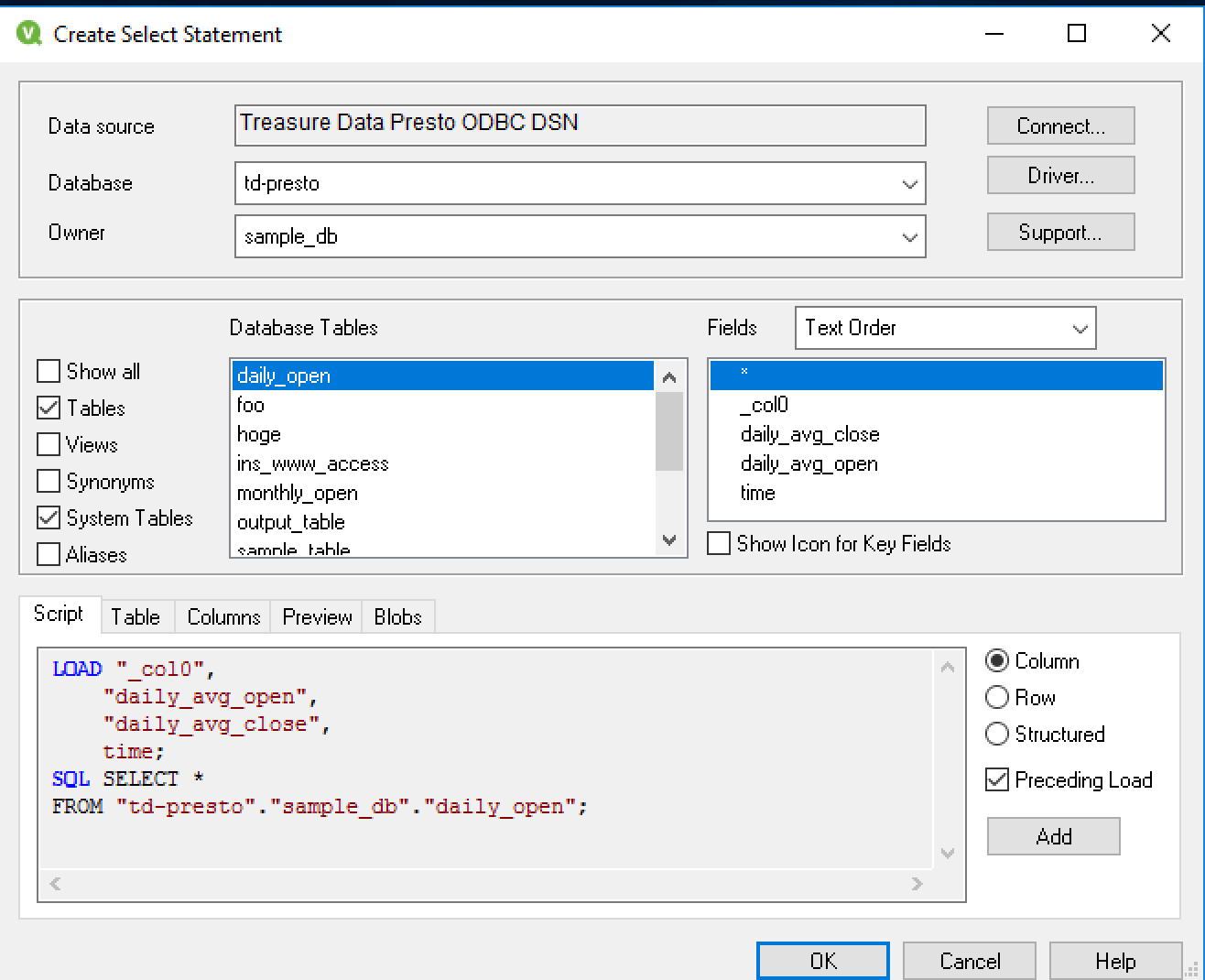The width and height of the screenshot is (1205, 980).
Task: Switch to the Table tab
Action: click(x=136, y=616)
